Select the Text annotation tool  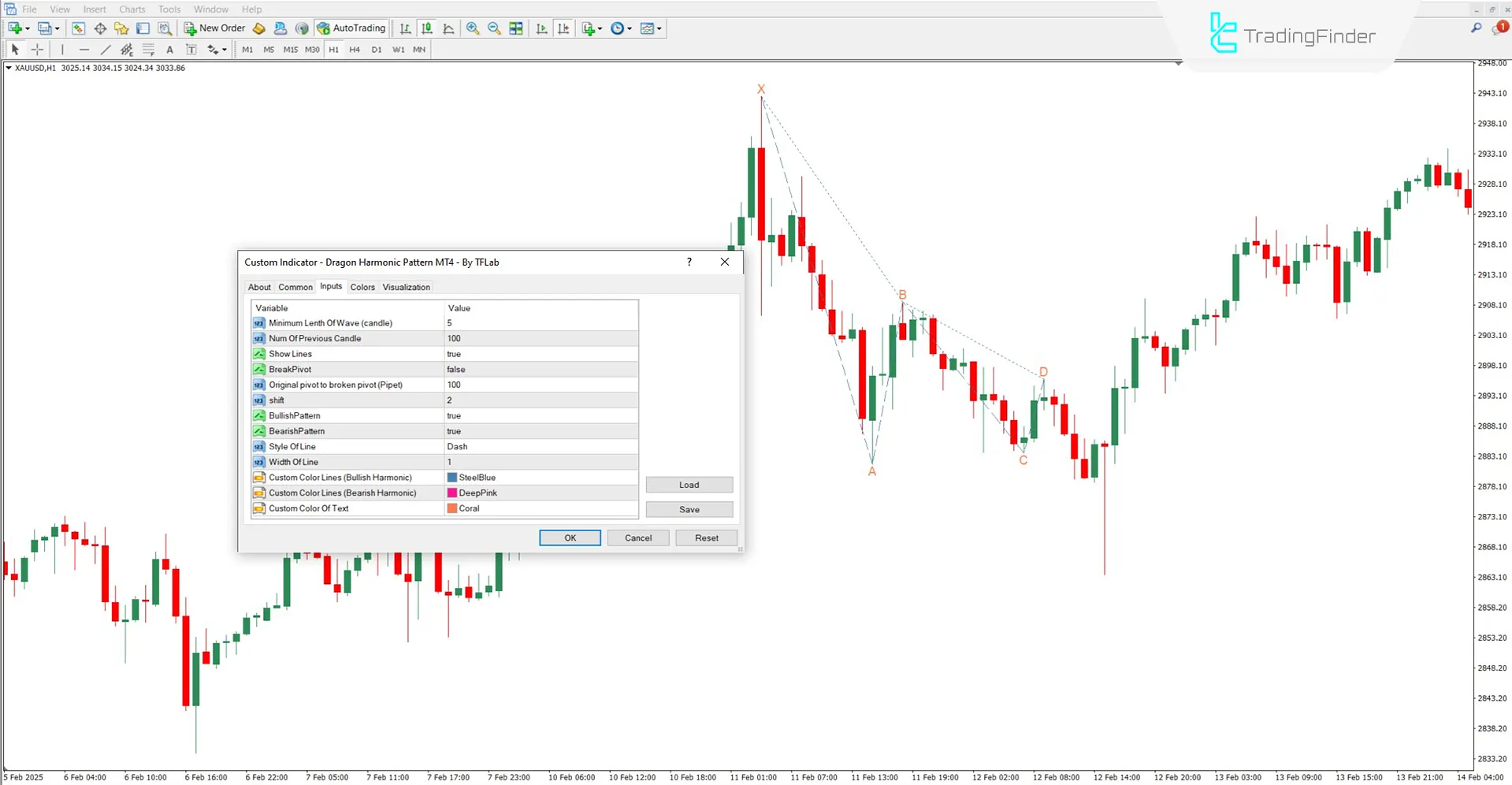tap(169, 49)
